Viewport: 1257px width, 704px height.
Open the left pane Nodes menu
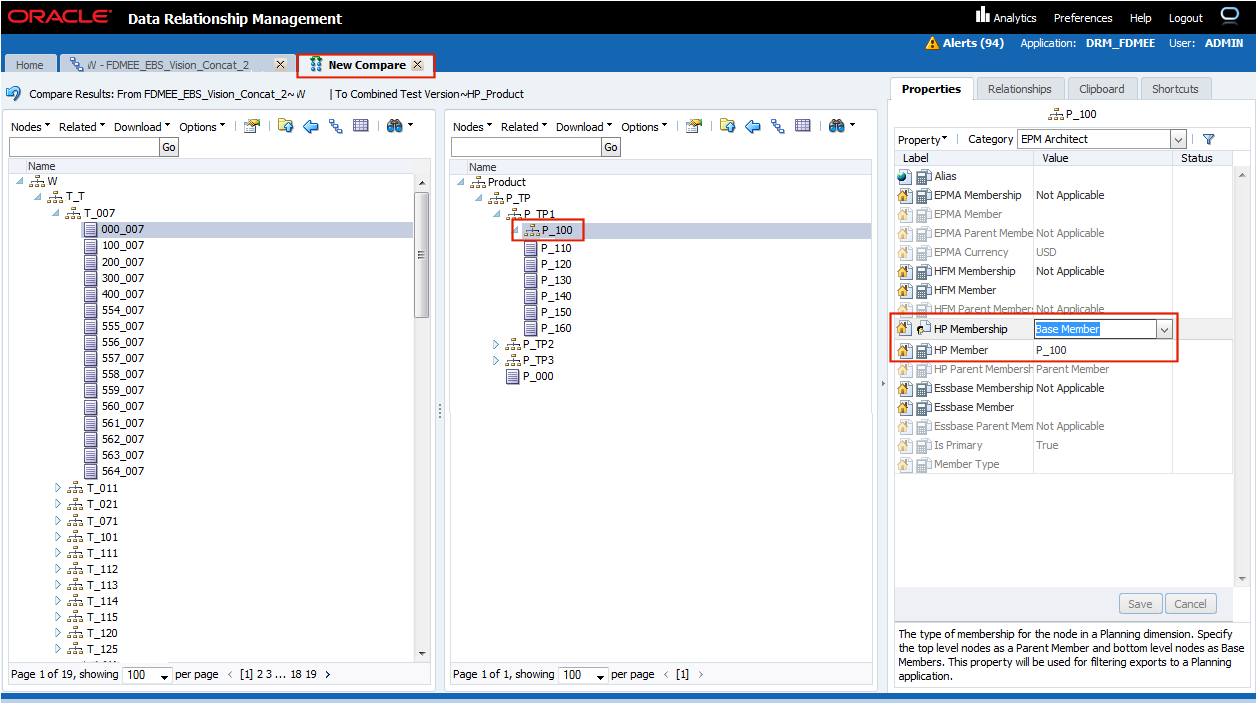click(29, 127)
